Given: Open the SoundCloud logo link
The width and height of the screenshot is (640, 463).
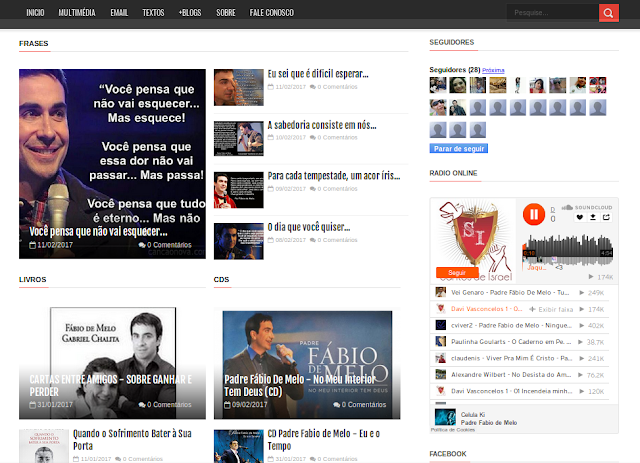Looking at the screenshot, I should coord(587,207).
